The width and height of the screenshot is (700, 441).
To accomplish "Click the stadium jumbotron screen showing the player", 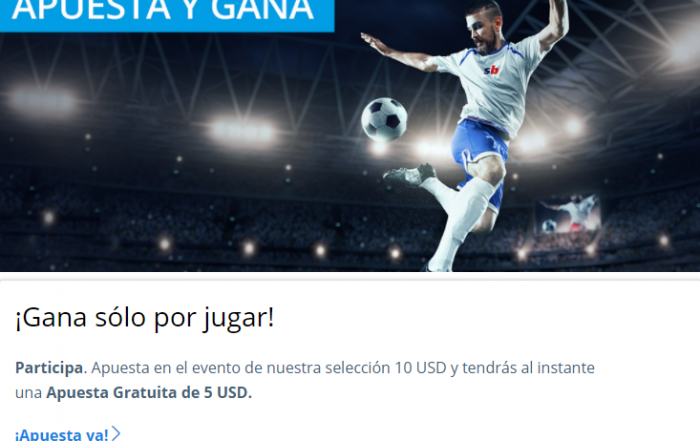I will click(567, 214).
